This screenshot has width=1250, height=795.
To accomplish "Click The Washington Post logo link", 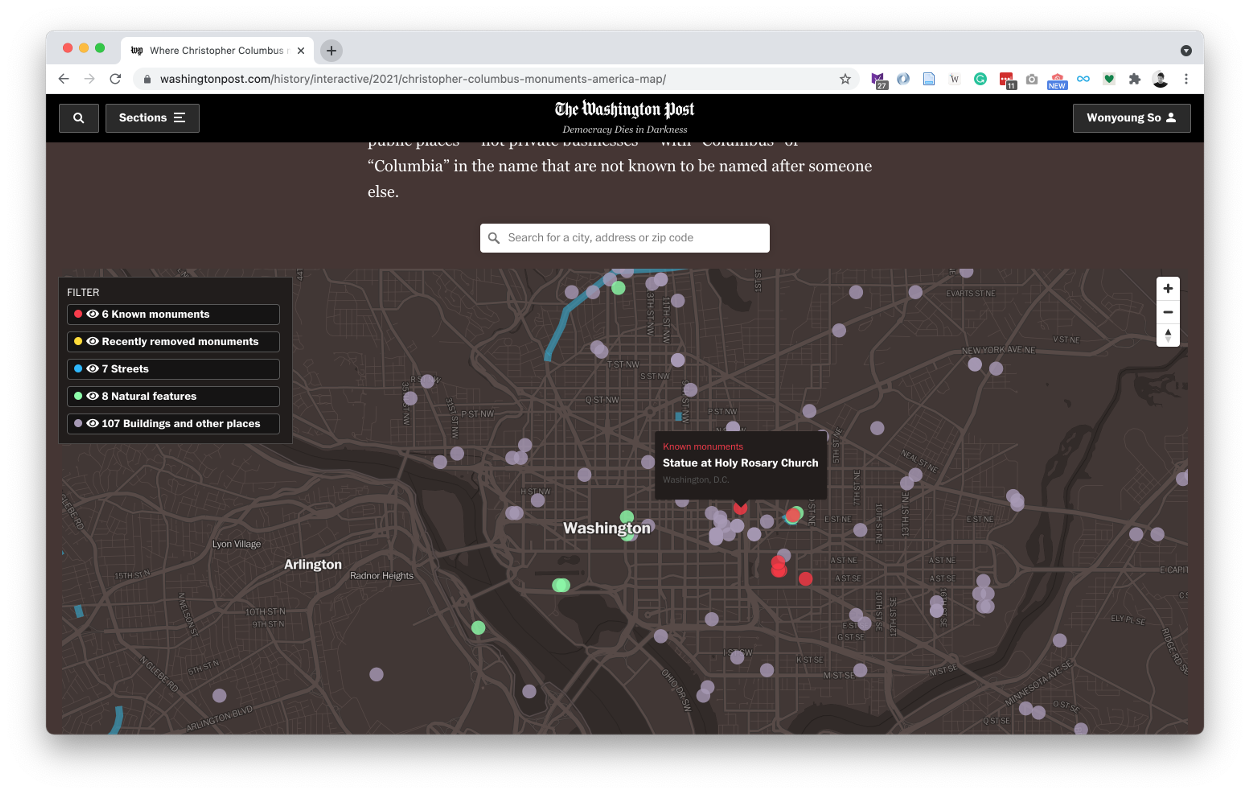I will 625,110.
